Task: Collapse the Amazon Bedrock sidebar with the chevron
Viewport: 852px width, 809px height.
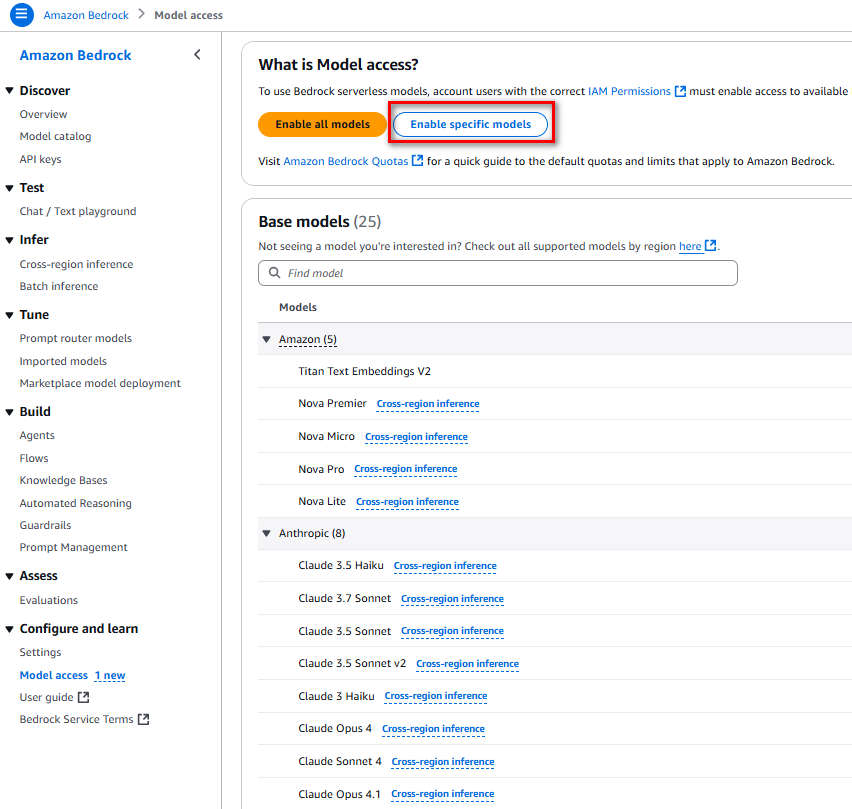Action: tap(197, 55)
